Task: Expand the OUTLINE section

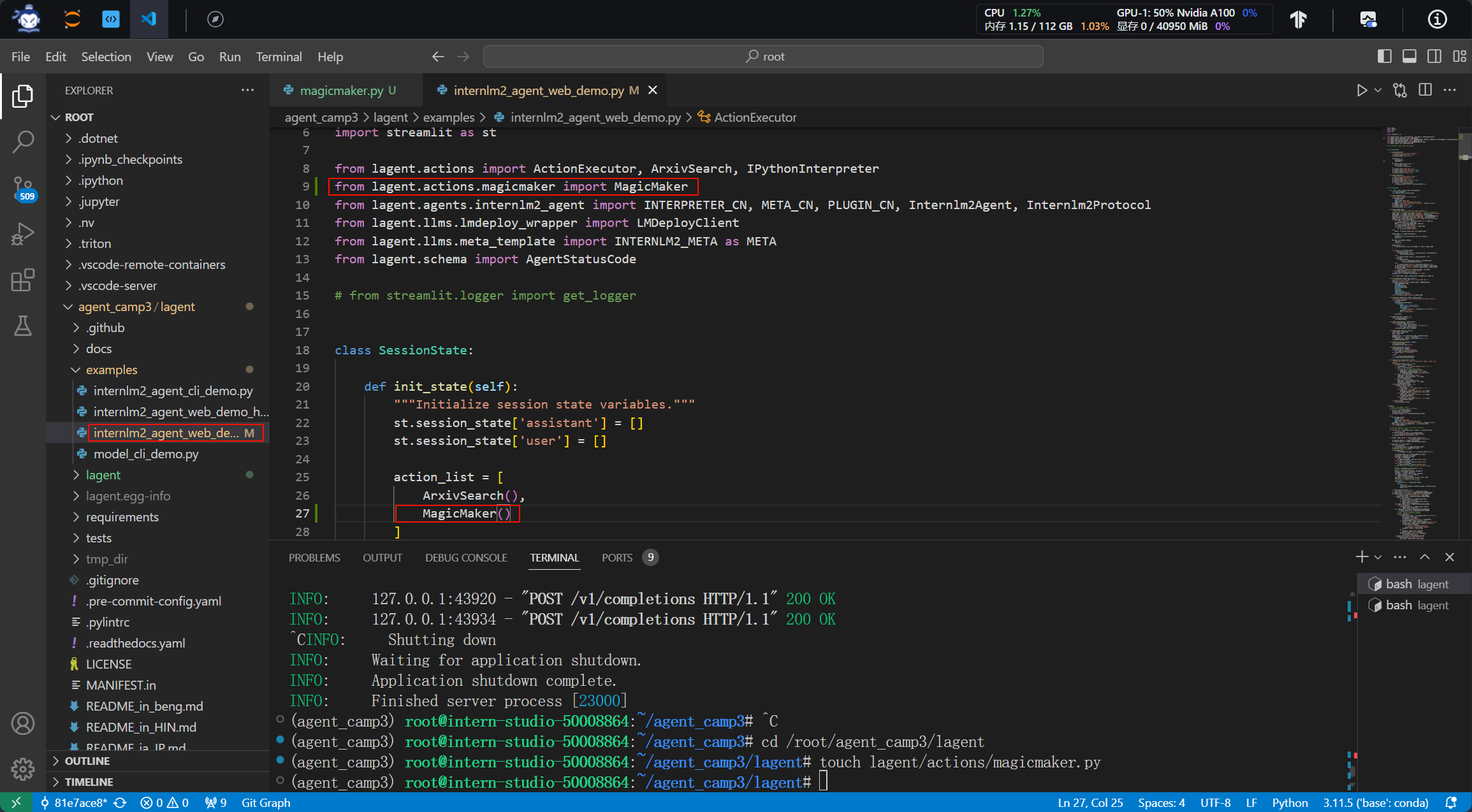Action: 87,761
